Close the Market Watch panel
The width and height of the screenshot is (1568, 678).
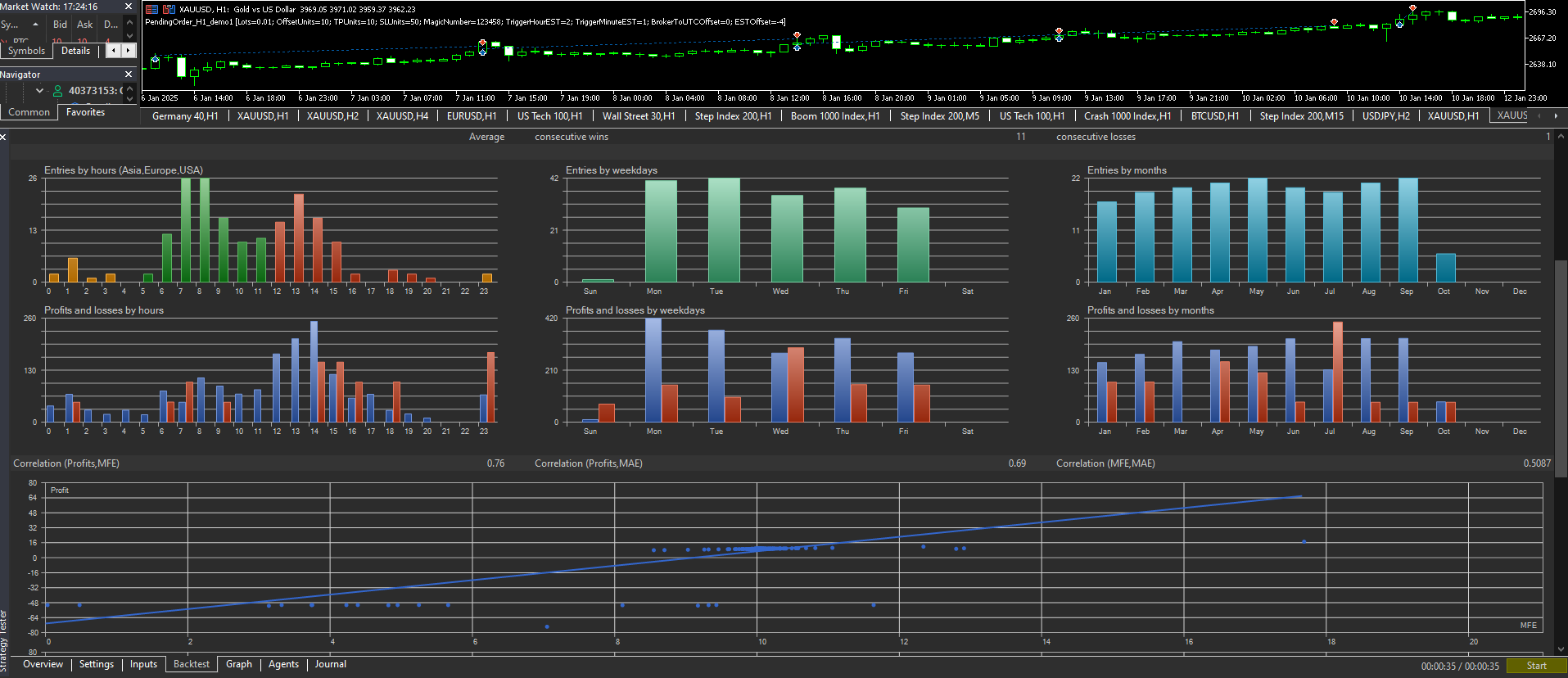(129, 7)
